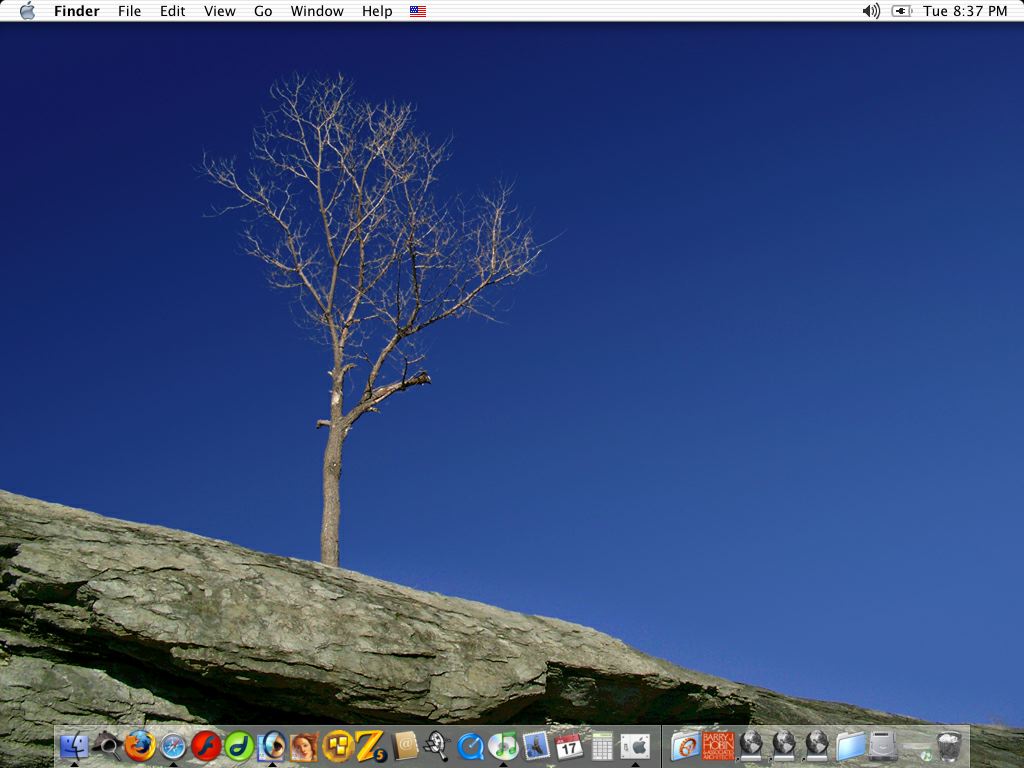The width and height of the screenshot is (1024, 768).
Task: Open Address Book in the Dock
Action: [405, 746]
